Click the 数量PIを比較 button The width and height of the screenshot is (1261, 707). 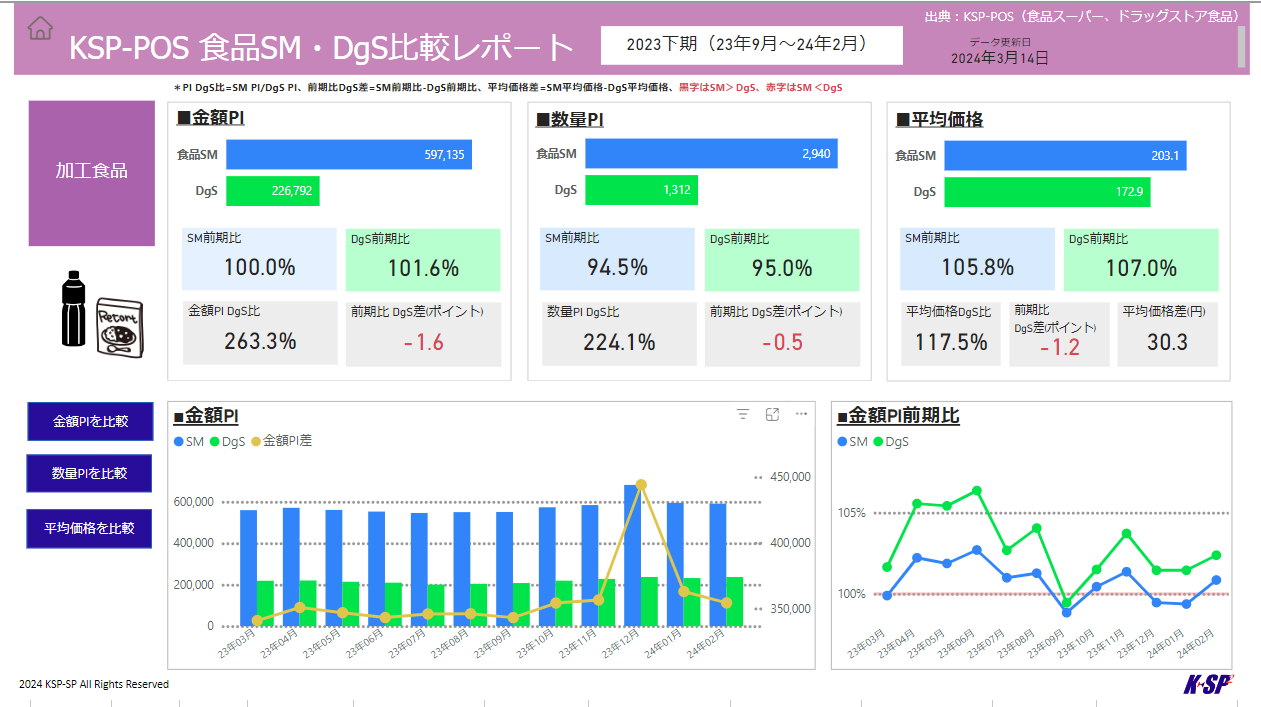[x=90, y=473]
